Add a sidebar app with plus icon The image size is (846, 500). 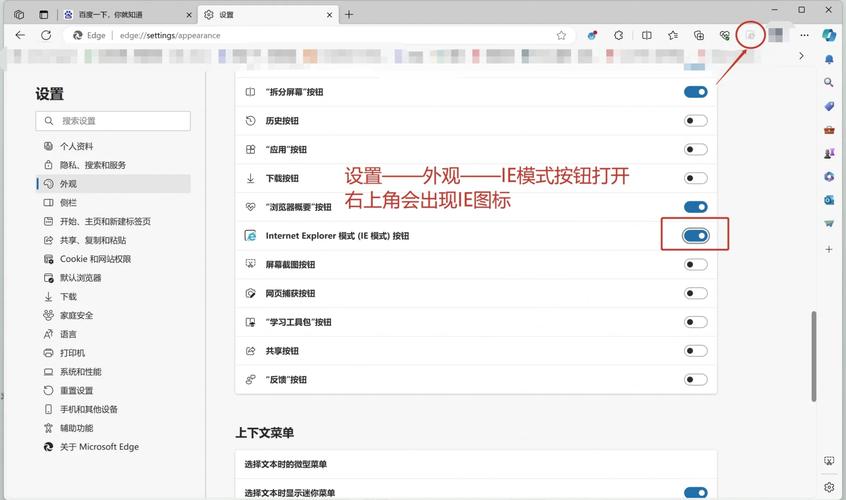(829, 249)
